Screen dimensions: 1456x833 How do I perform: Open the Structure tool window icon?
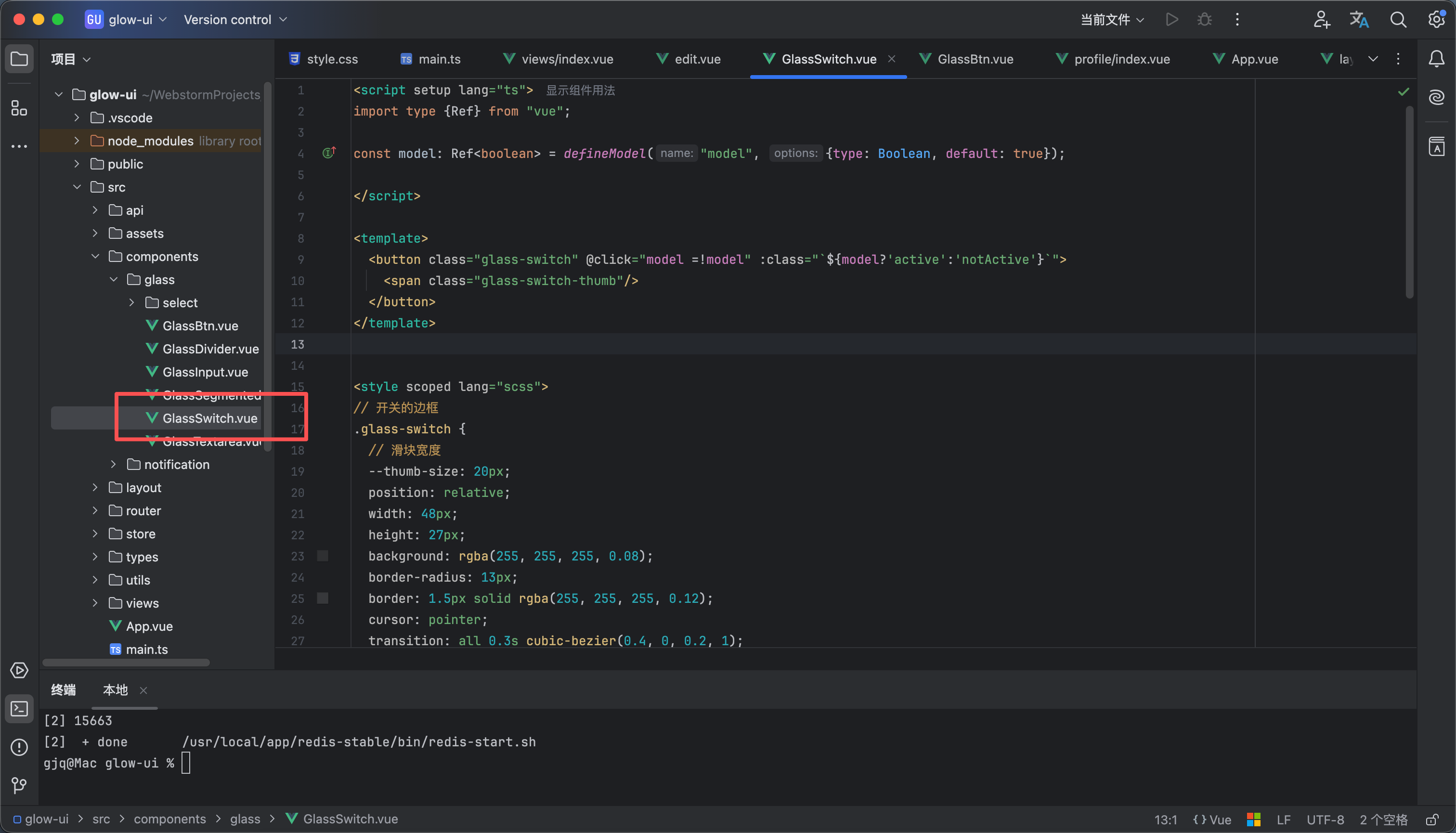point(19,107)
